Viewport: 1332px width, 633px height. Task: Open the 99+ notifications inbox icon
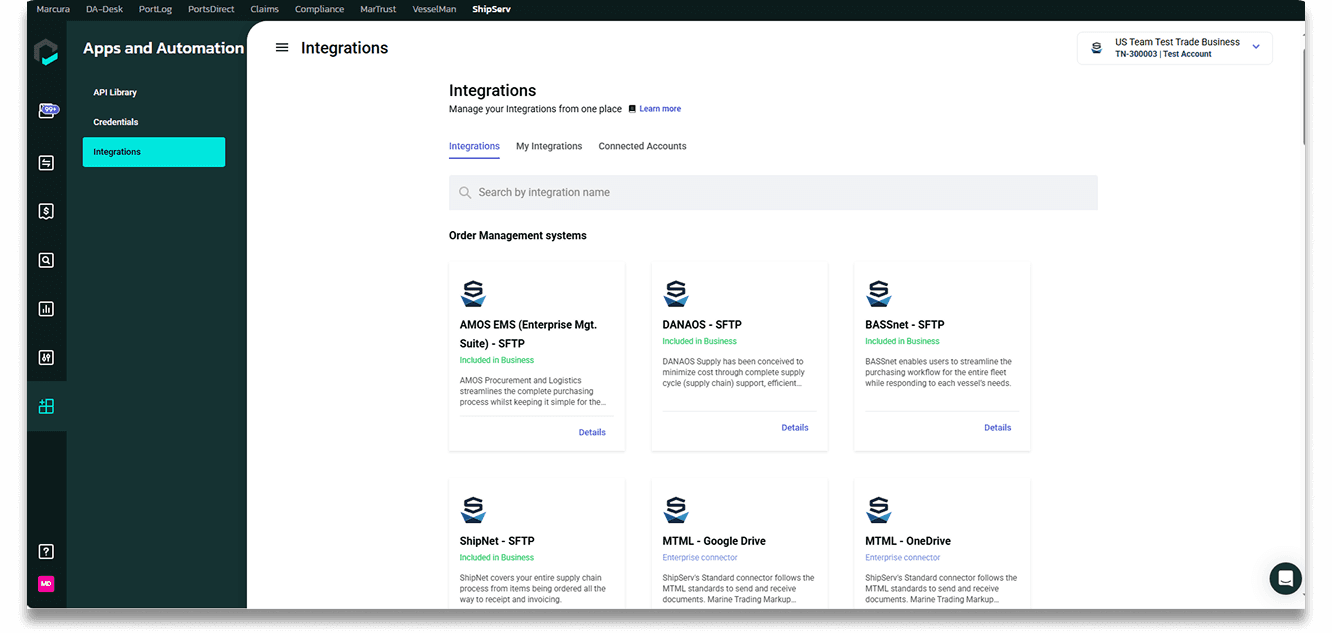(x=47, y=111)
